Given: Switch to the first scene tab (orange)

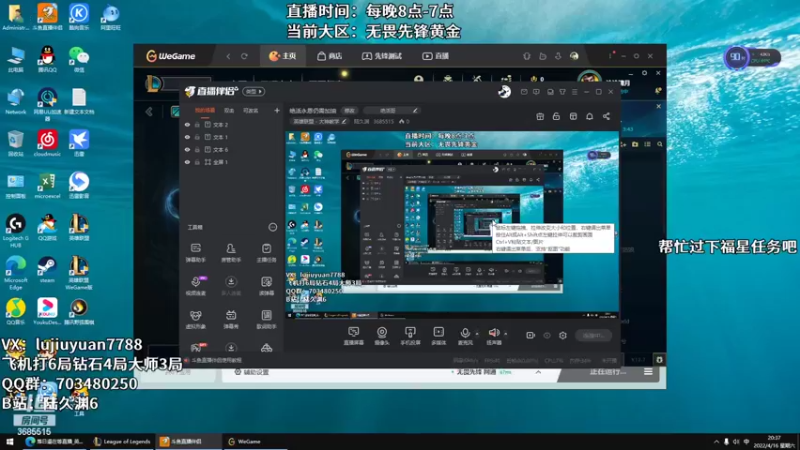Looking at the screenshot, I should point(205,110).
